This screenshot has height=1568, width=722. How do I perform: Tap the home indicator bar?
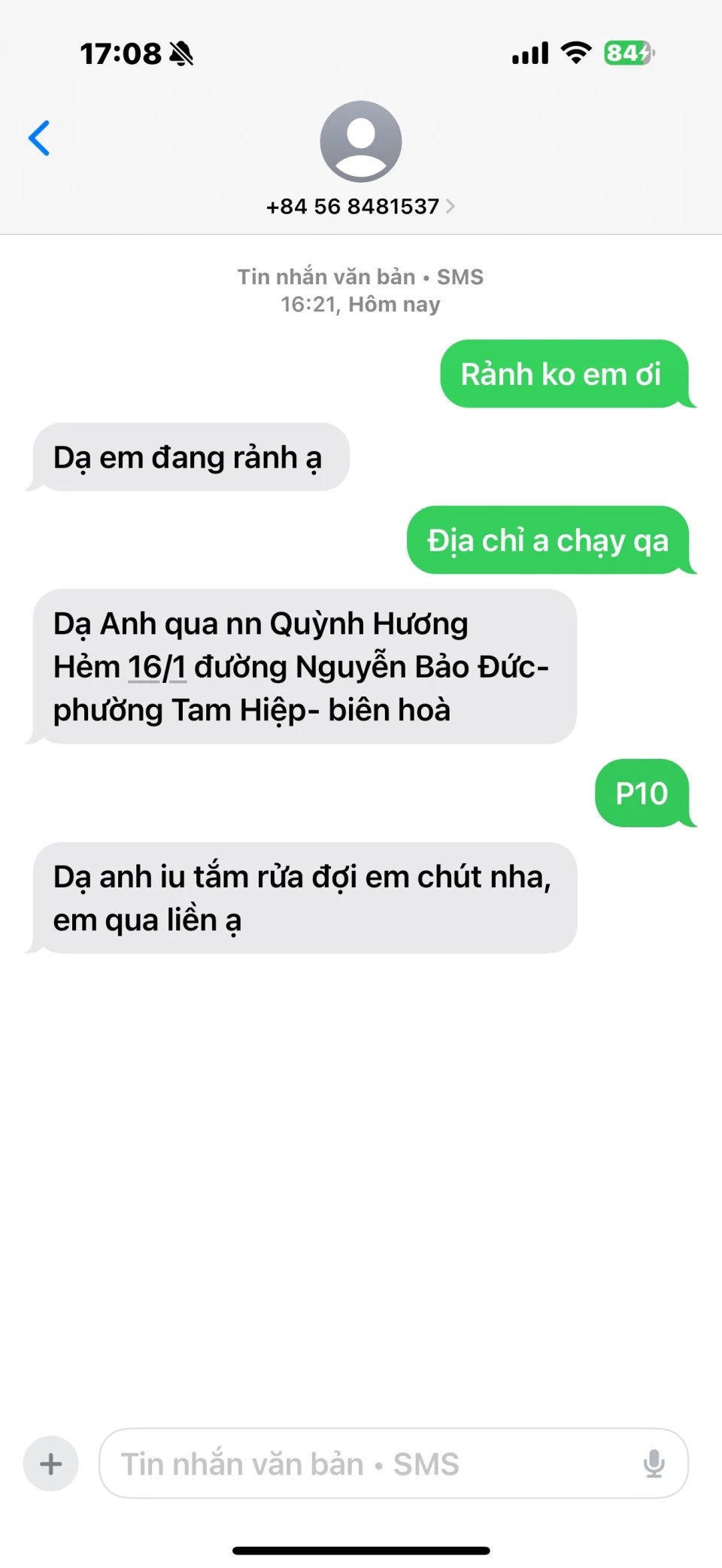(x=361, y=1551)
